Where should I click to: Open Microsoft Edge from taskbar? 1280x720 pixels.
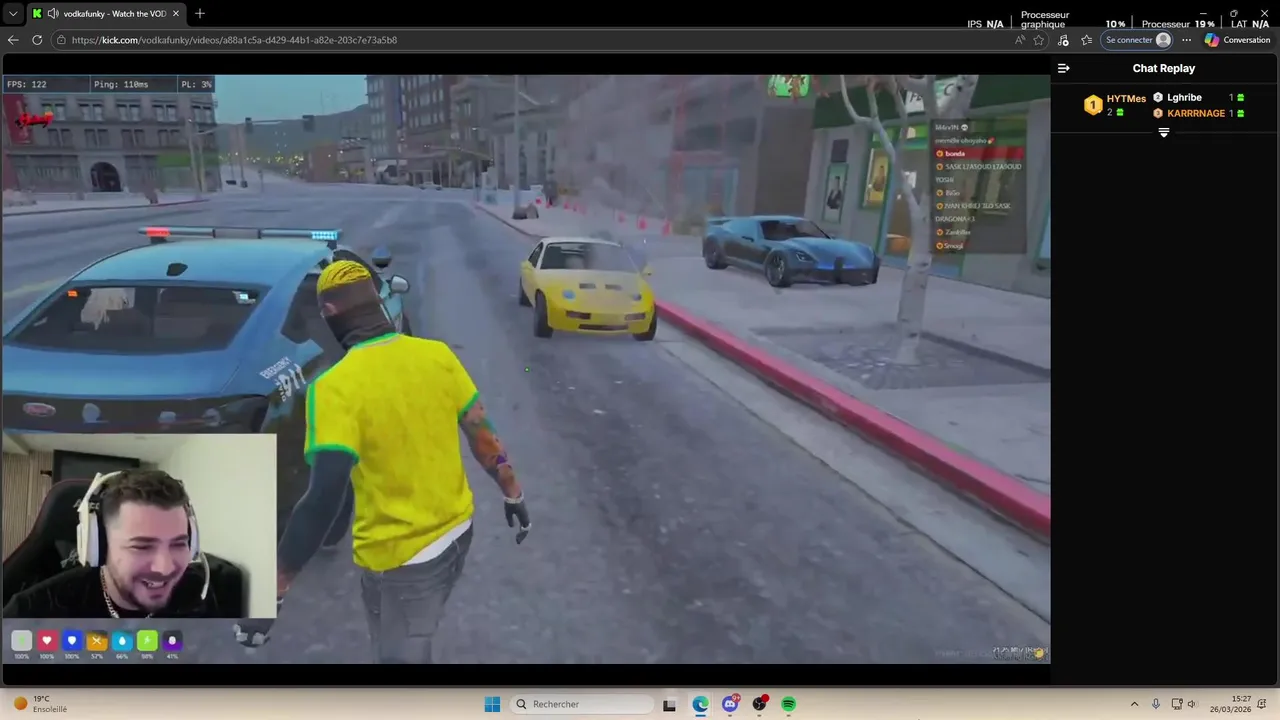coord(700,704)
